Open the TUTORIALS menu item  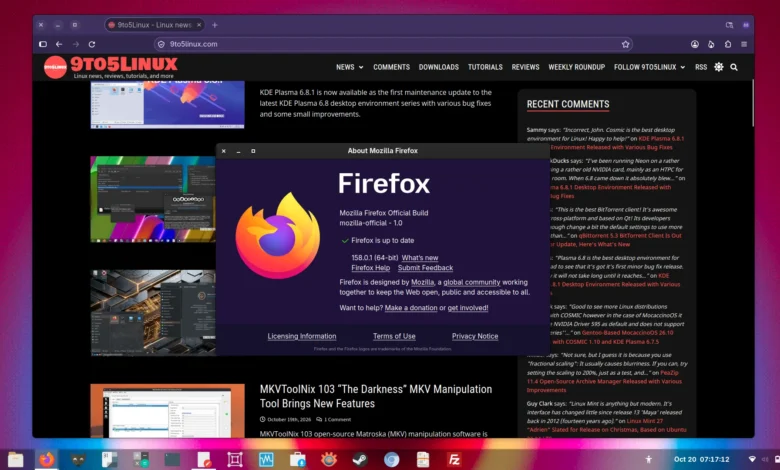pos(485,67)
